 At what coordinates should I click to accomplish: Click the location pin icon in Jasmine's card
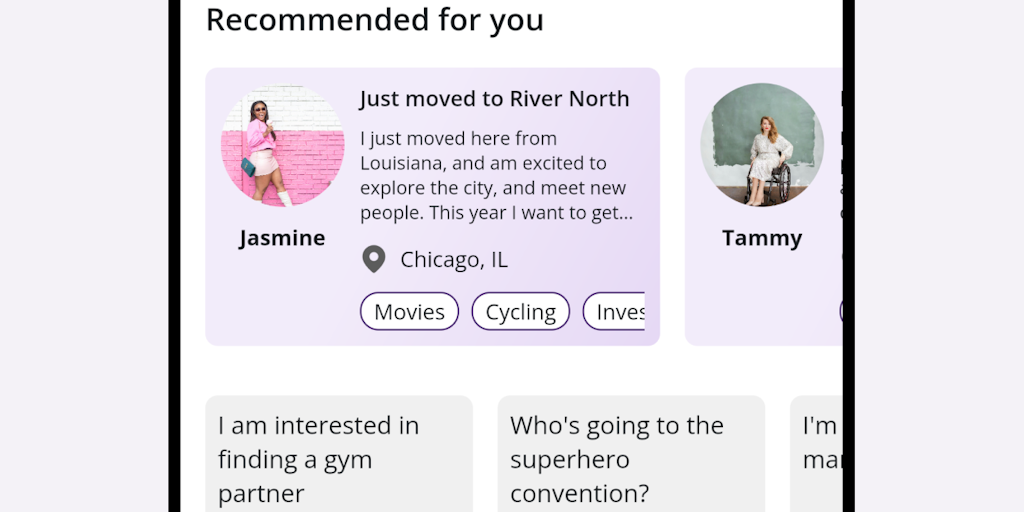(373, 260)
